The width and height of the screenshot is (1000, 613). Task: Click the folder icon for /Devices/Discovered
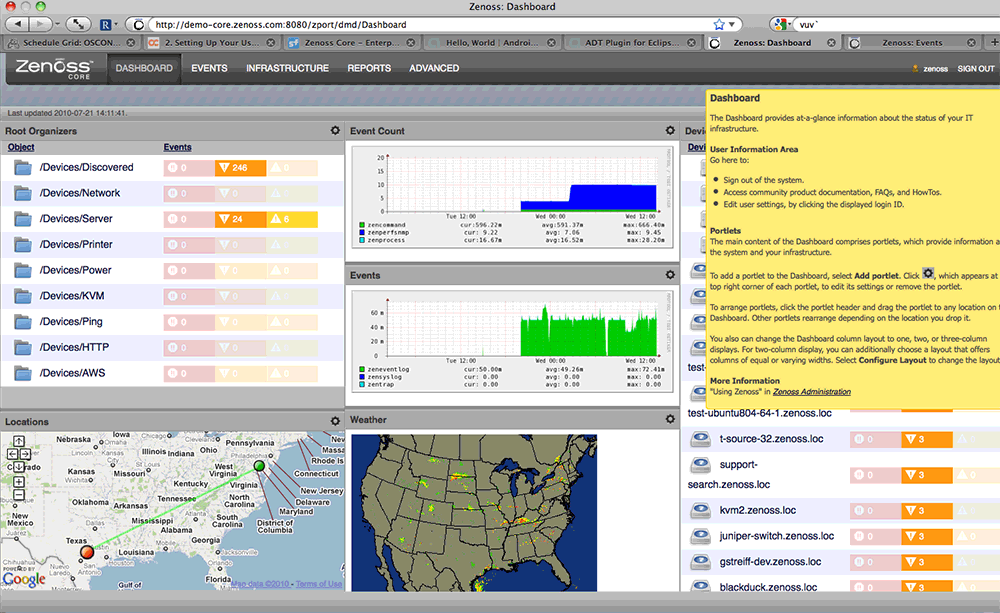(x=23, y=168)
